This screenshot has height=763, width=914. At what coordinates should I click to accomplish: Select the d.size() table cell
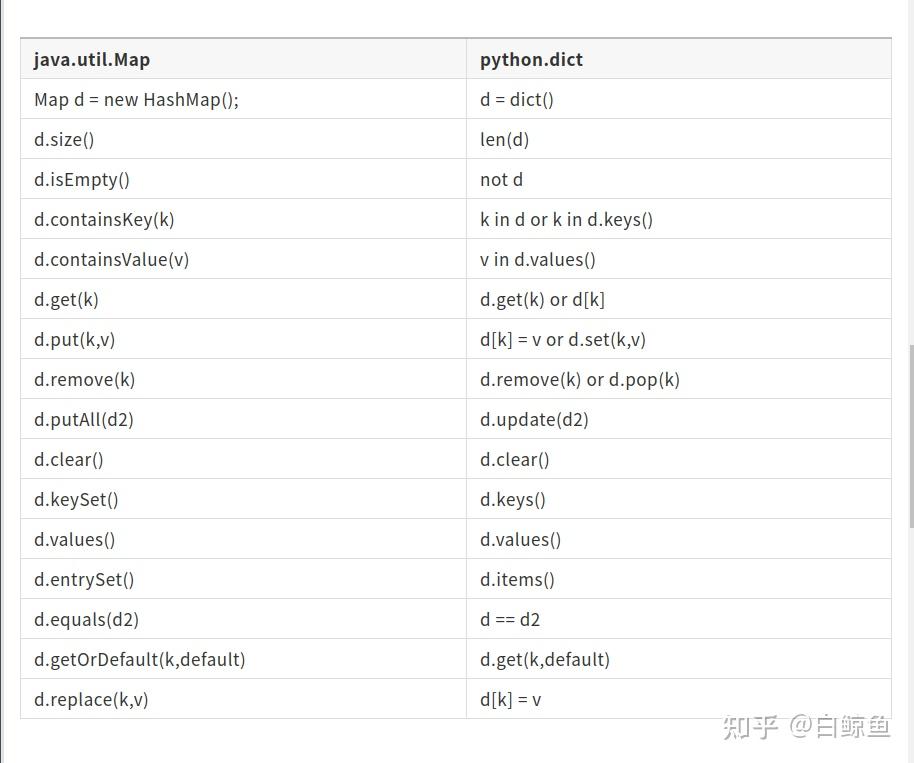[x=243, y=139]
